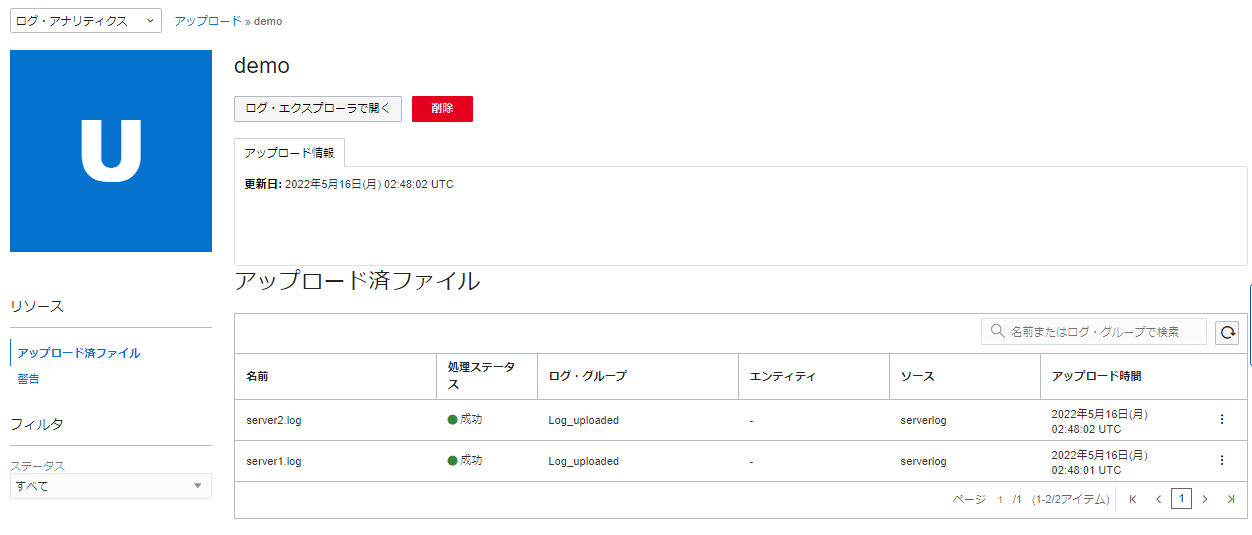Click the magnifier icon in search box
Image resolution: width=1252 pixels, height=535 pixels.
click(x=997, y=331)
